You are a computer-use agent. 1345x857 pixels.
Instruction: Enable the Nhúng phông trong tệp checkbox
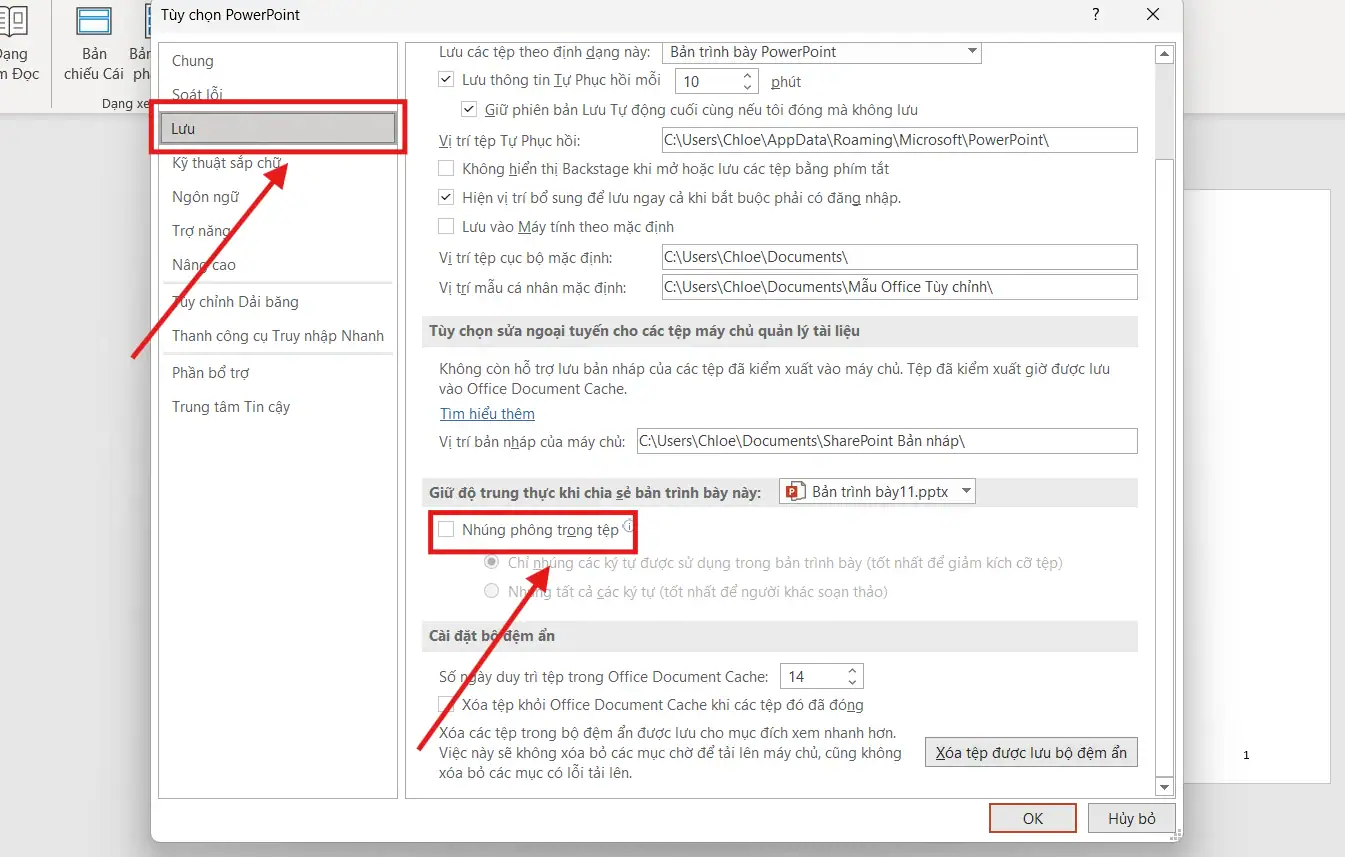(446, 530)
